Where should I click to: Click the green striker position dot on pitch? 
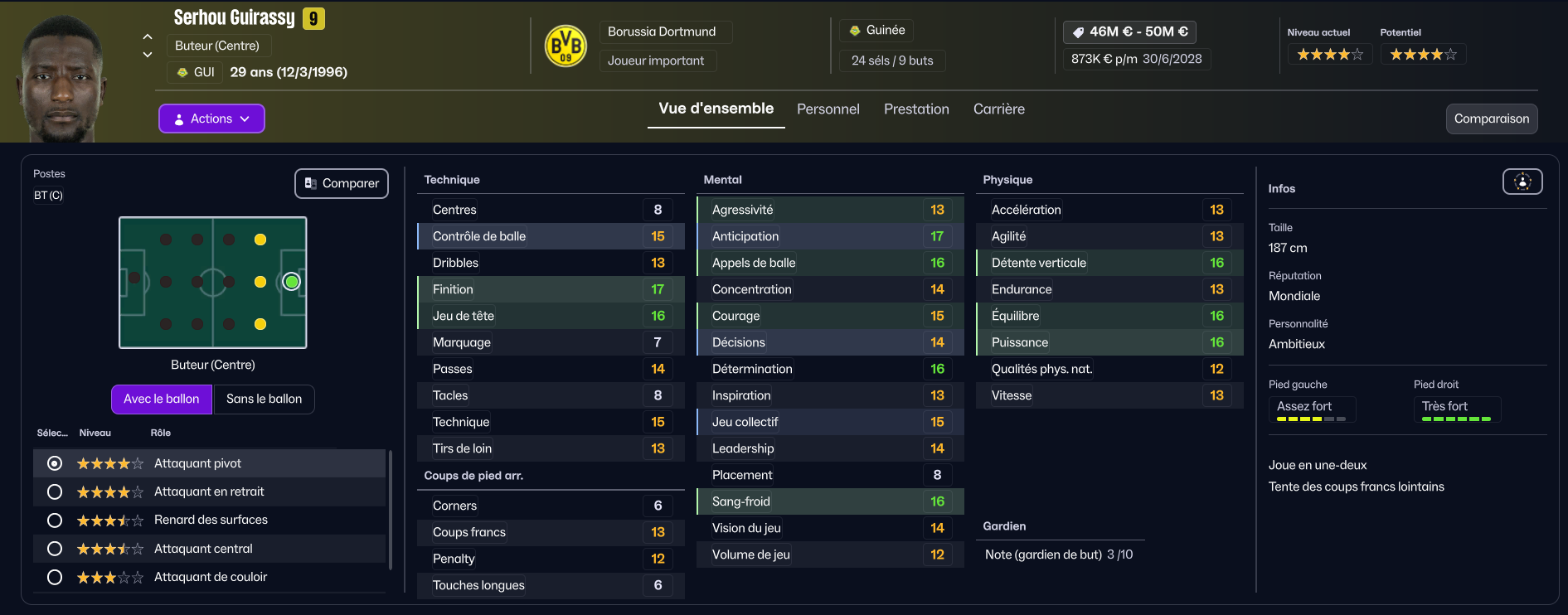pos(291,282)
